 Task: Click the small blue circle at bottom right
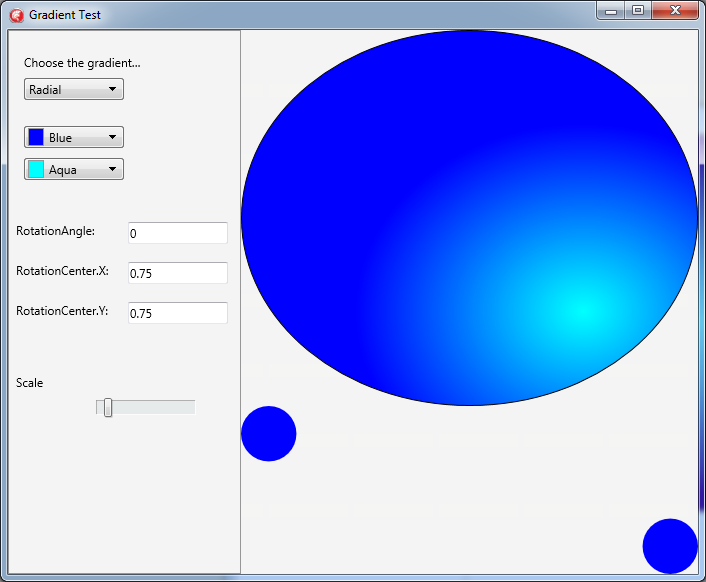pyautogui.click(x=670, y=546)
